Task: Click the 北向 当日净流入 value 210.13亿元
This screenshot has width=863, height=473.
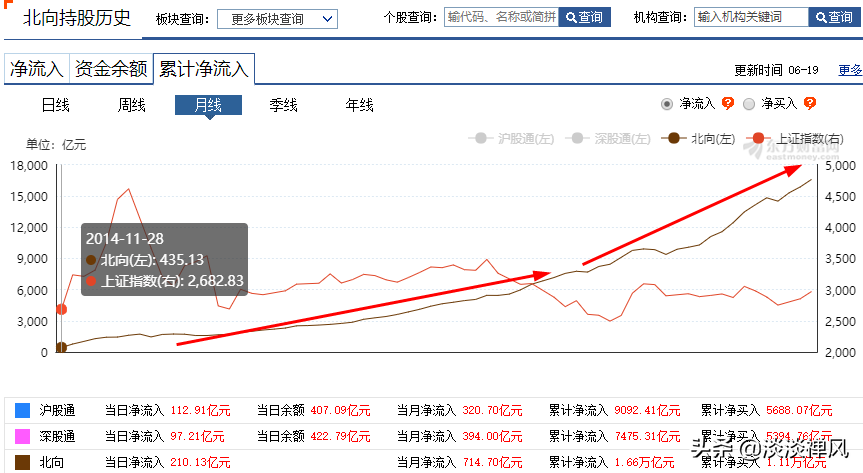Action: pyautogui.click(x=200, y=463)
